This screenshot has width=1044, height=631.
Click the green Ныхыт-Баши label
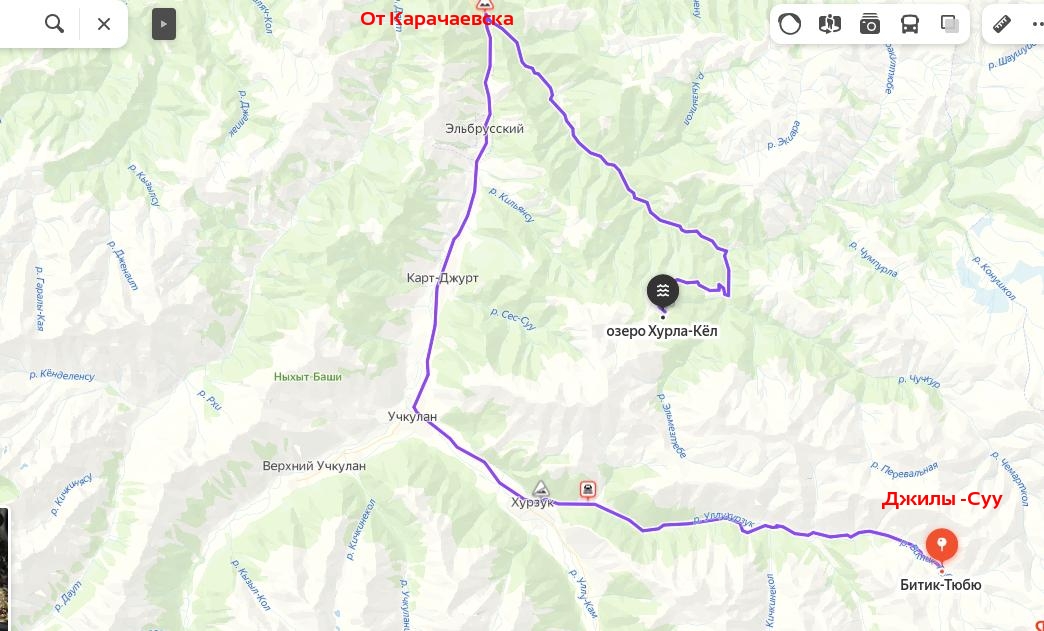click(x=308, y=377)
